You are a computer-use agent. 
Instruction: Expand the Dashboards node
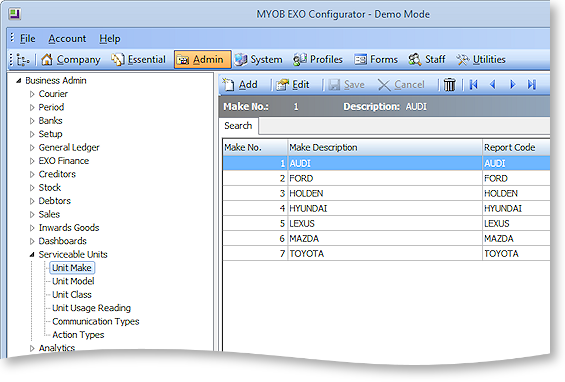tap(32, 241)
